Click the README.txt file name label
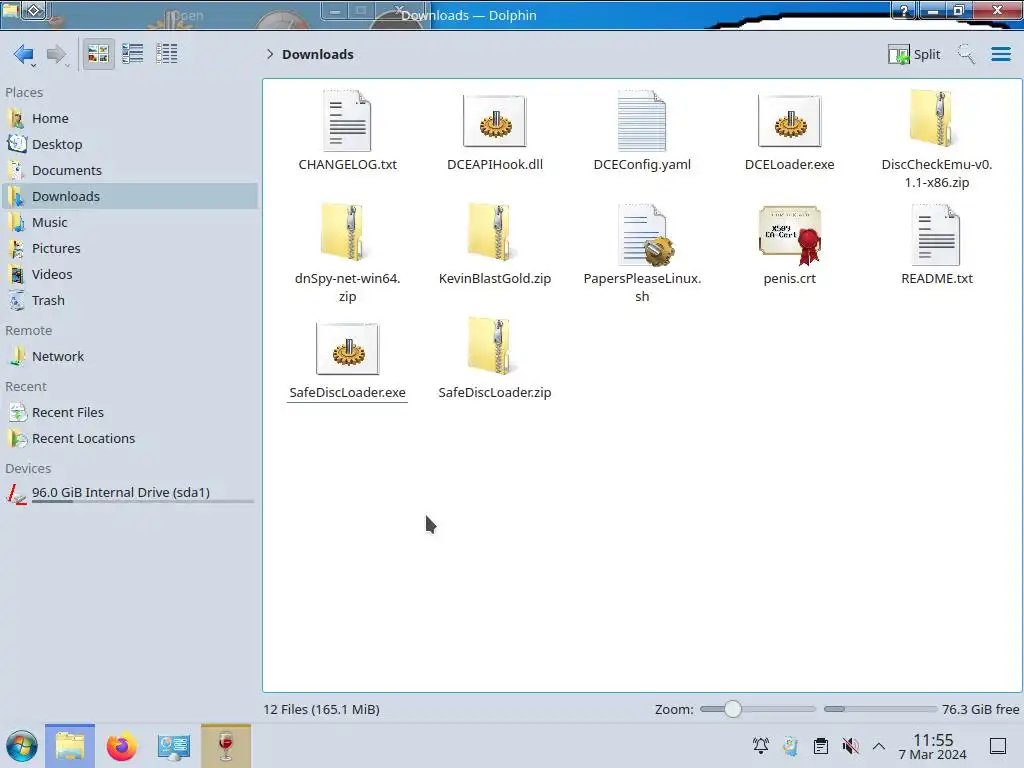The height and width of the screenshot is (768, 1024). pos(936,279)
